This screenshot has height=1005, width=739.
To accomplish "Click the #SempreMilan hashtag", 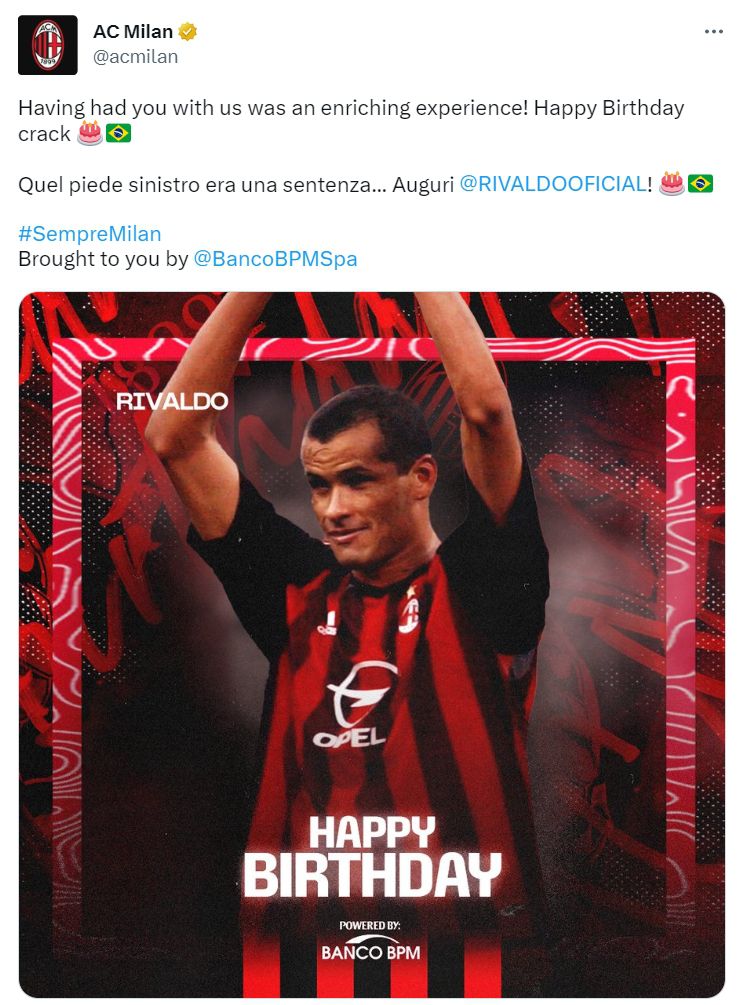I will [90, 234].
